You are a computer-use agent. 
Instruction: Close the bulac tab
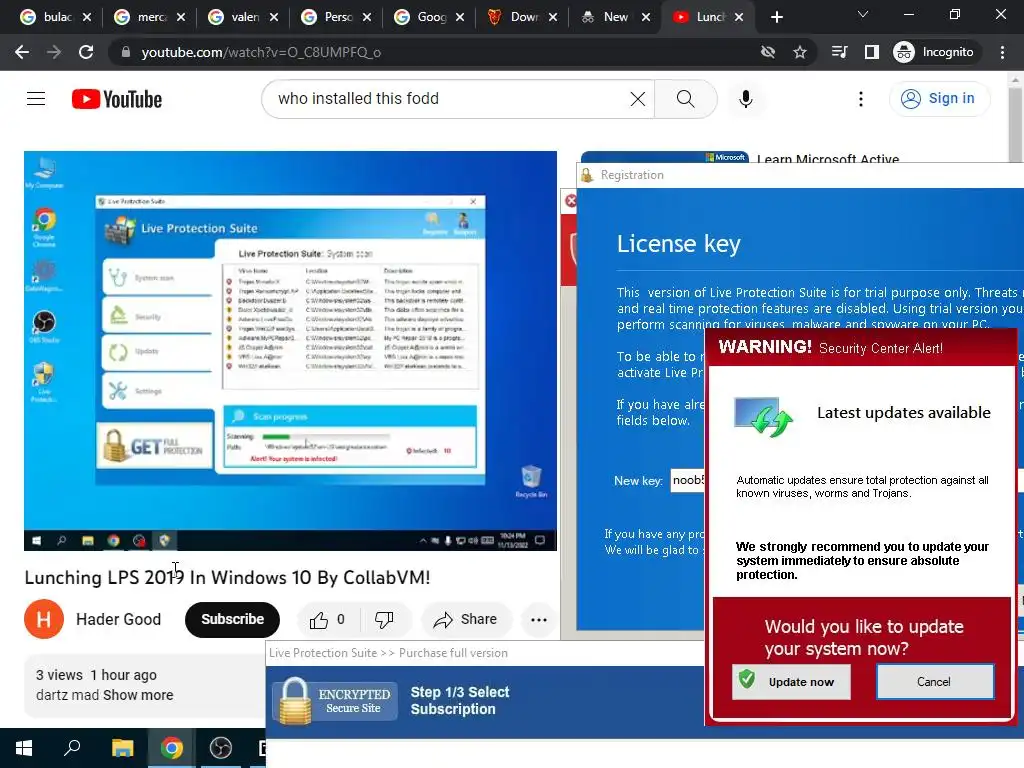click(x=87, y=17)
